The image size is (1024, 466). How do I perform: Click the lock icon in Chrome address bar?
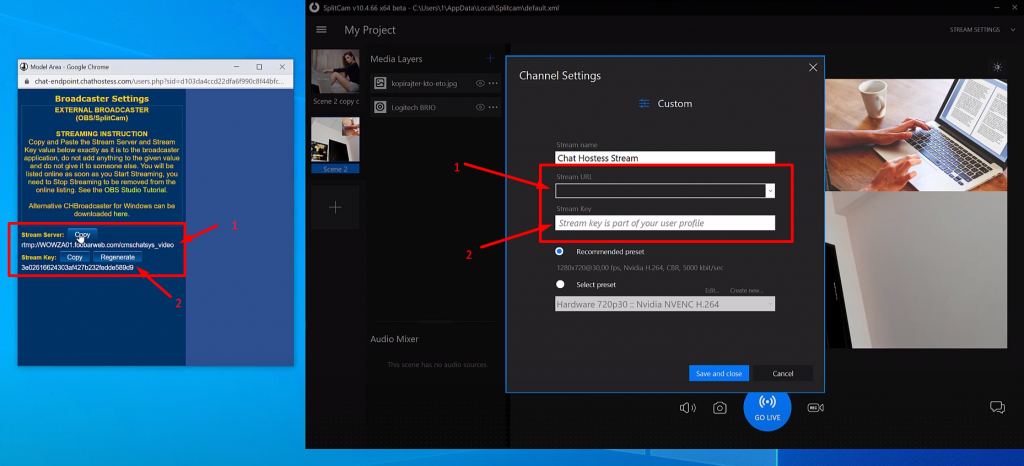pos(27,82)
